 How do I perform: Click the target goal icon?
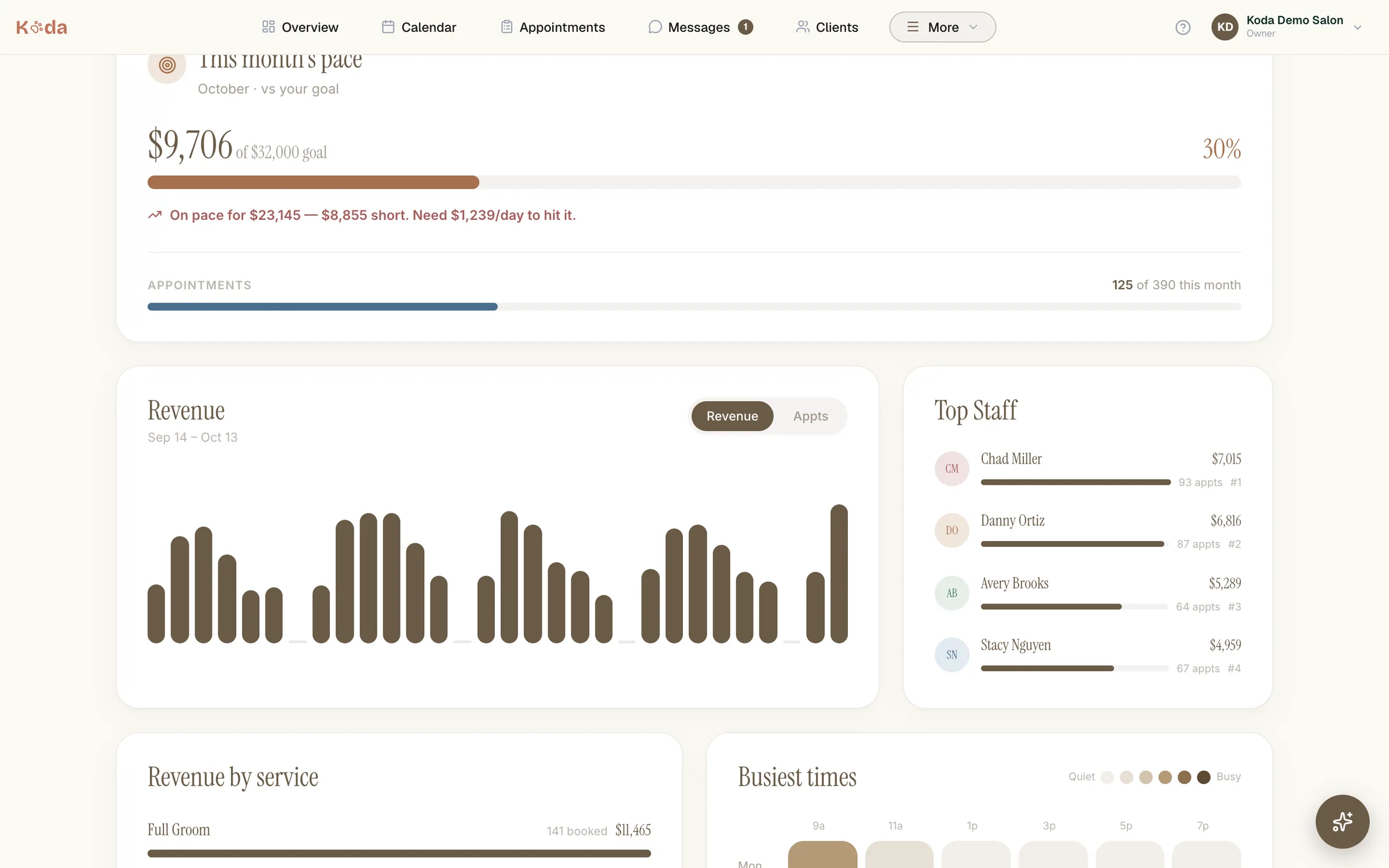167,65
